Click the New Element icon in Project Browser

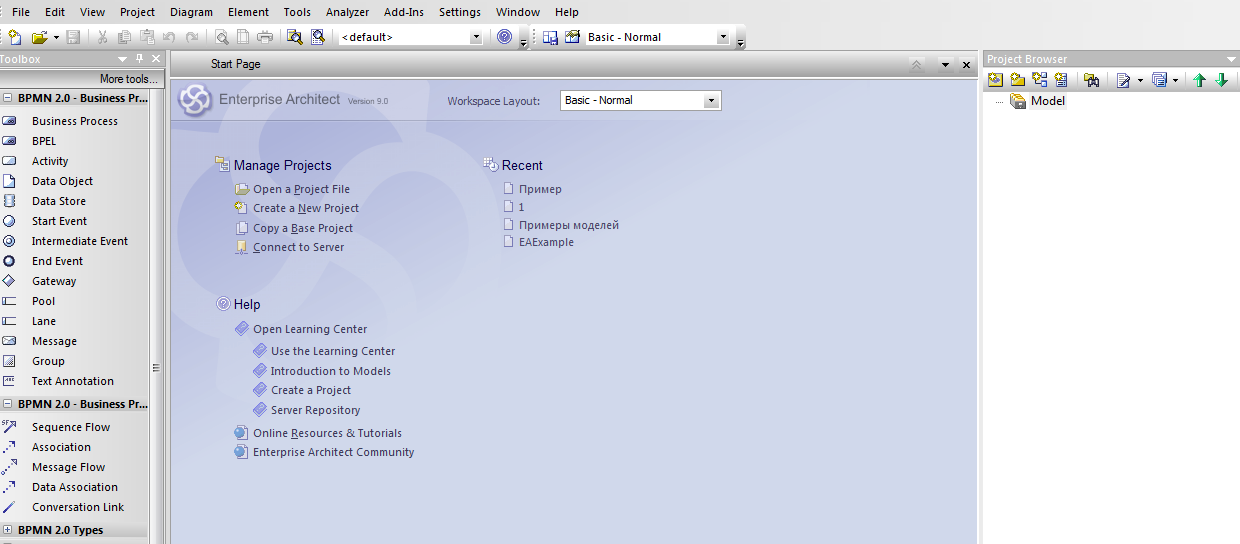pyautogui.click(x=1061, y=80)
